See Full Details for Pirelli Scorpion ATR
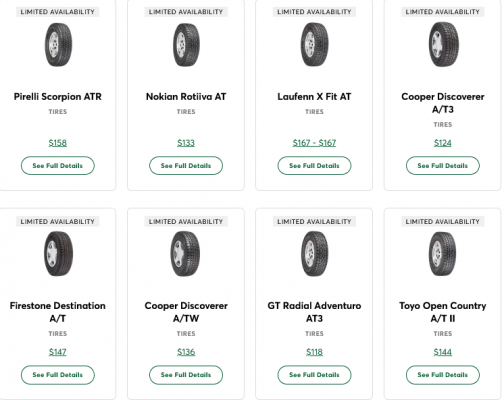 tap(58, 166)
